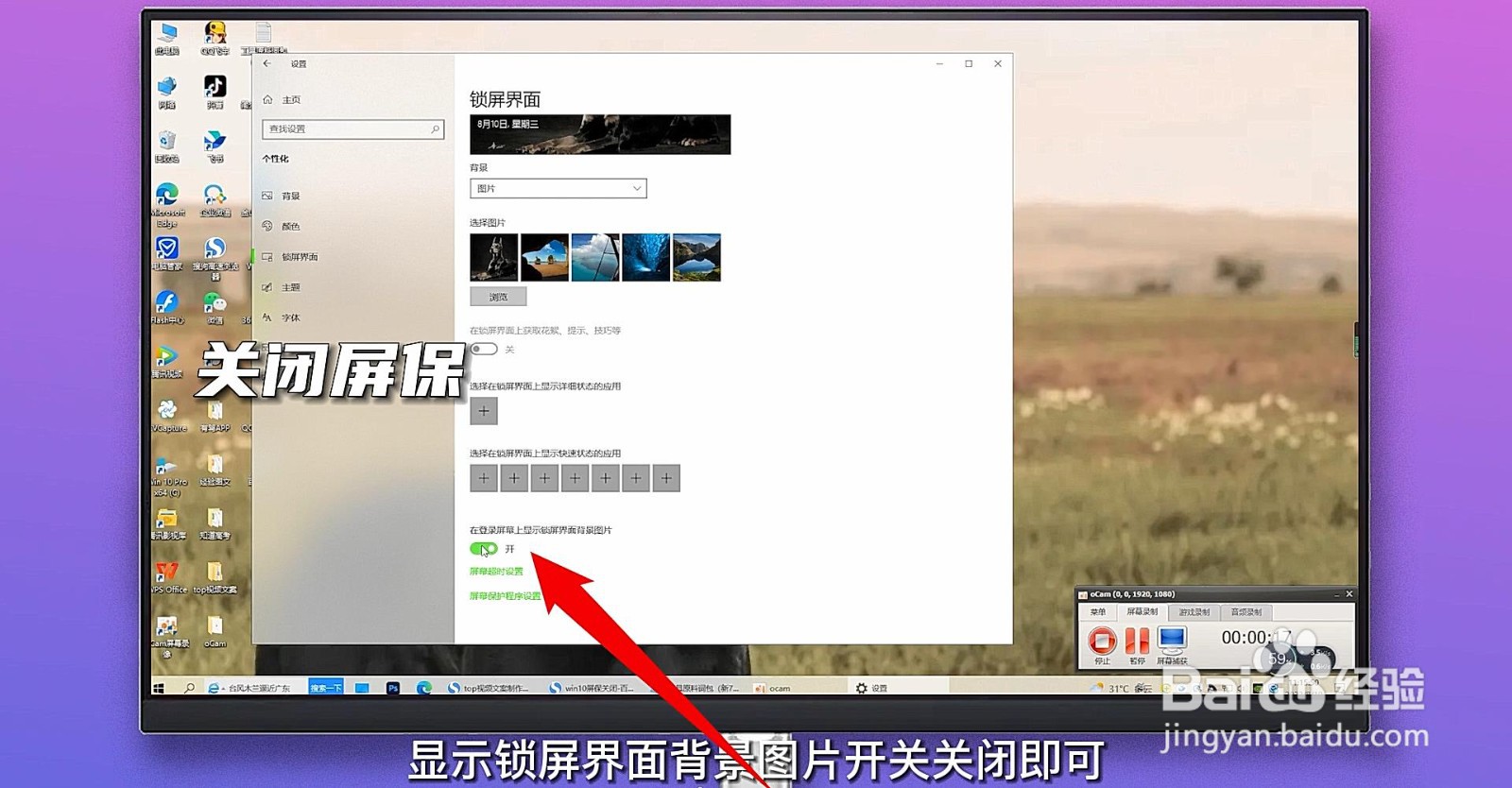This screenshot has width=1512, height=788.
Task: Click the WPS Office desktop icon
Action: click(x=168, y=576)
